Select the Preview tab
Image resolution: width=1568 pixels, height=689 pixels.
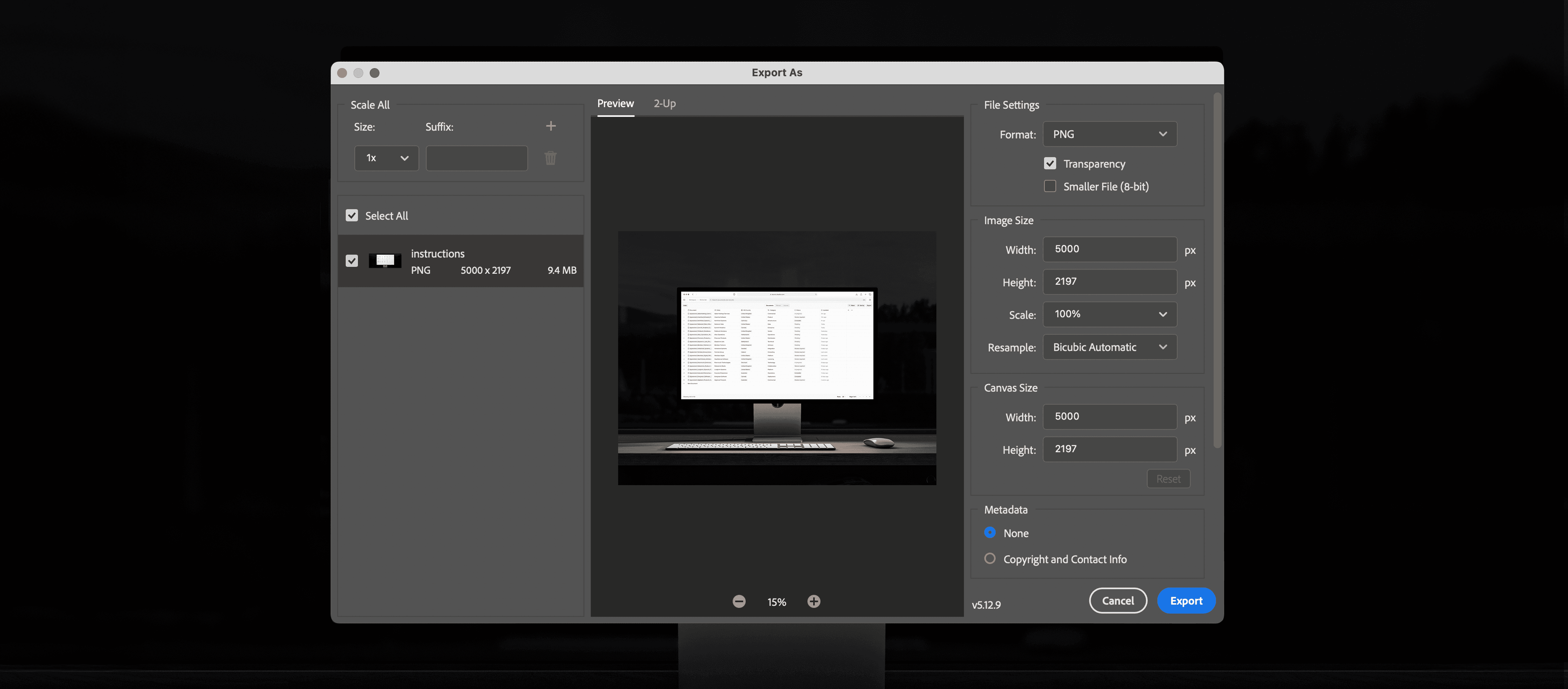click(615, 103)
